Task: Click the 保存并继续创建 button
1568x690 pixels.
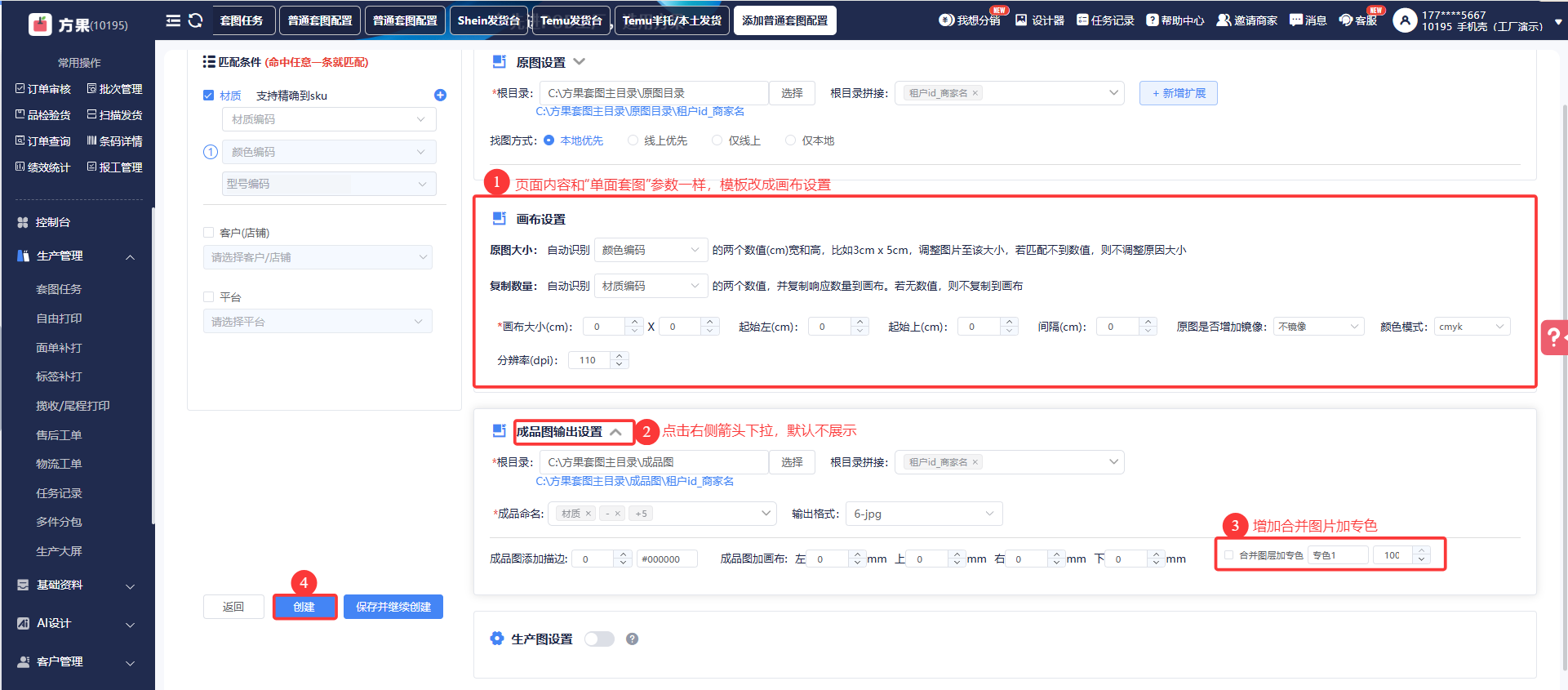Action: pyautogui.click(x=393, y=607)
